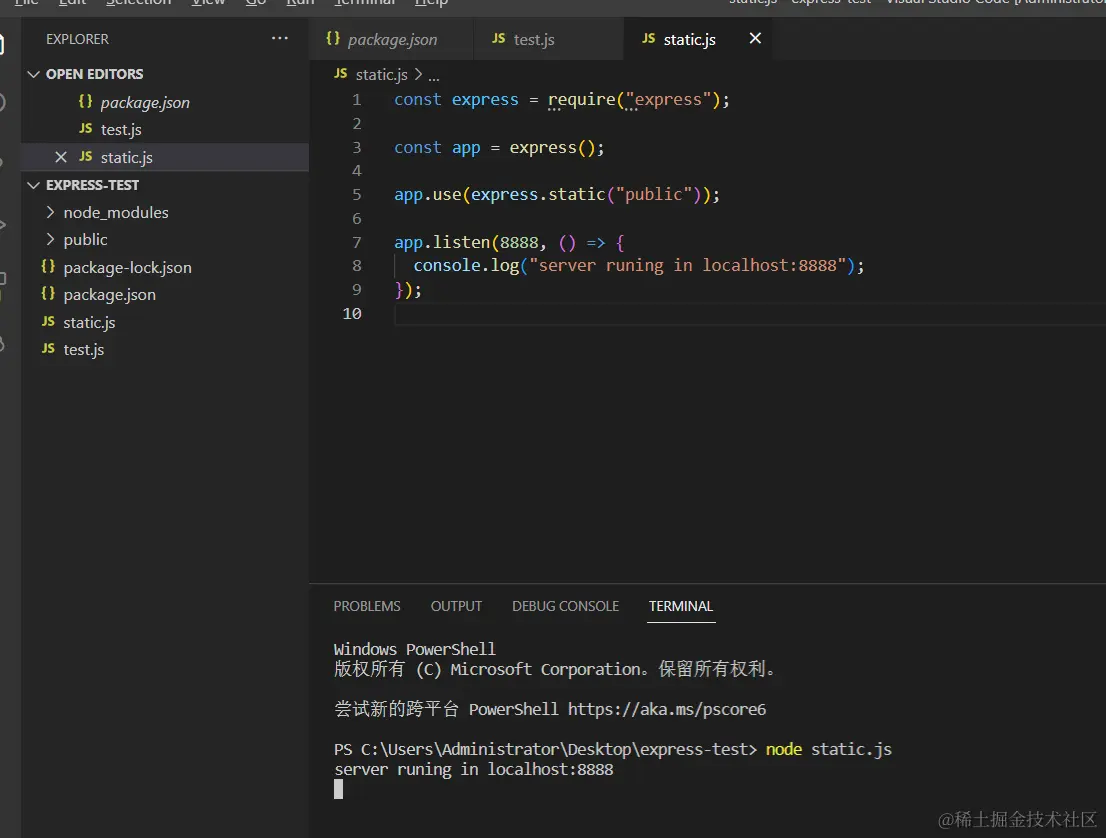
Task: Collapse the EXPRESS-TEST project section
Action: [35, 185]
